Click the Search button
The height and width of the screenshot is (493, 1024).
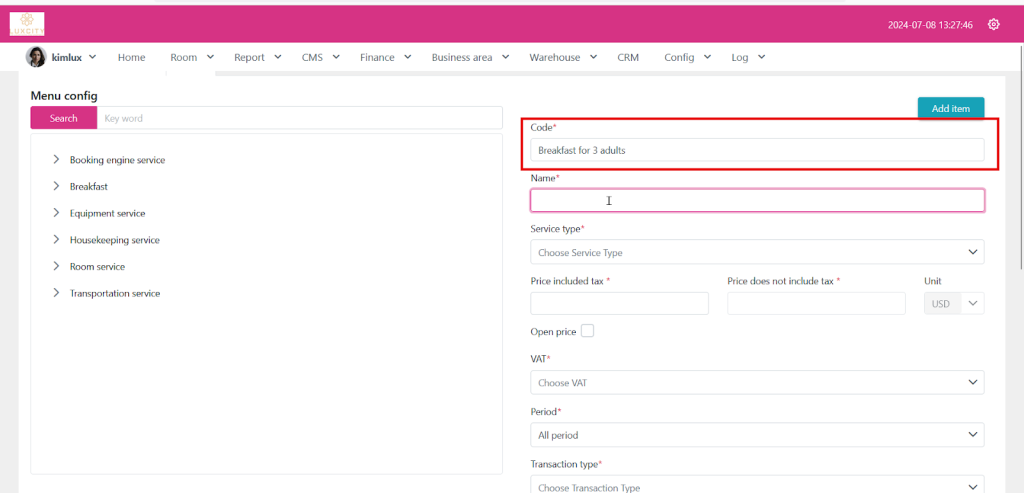[63, 118]
